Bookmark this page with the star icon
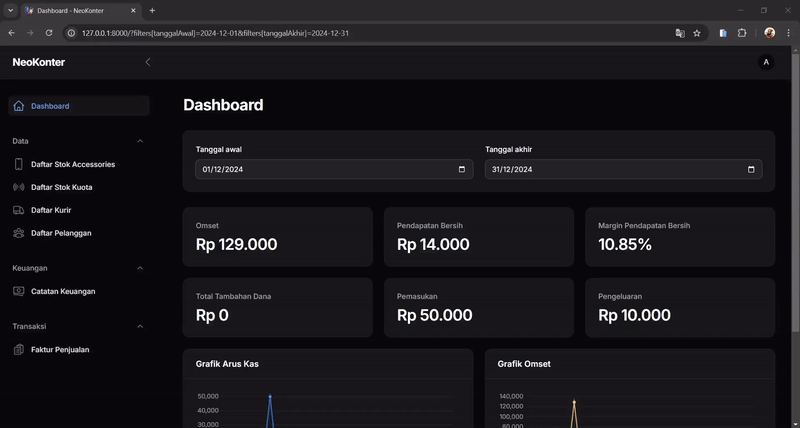 click(697, 33)
